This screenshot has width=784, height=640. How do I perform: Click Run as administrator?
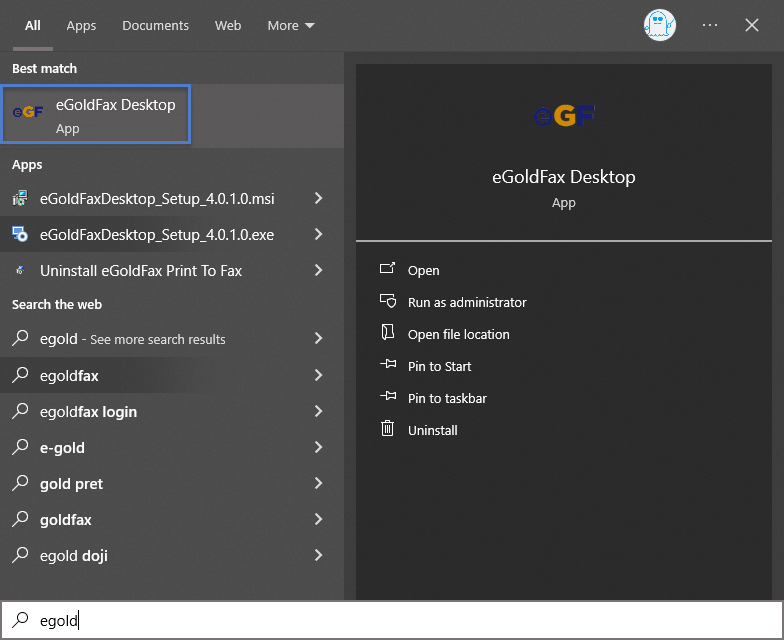tap(467, 302)
